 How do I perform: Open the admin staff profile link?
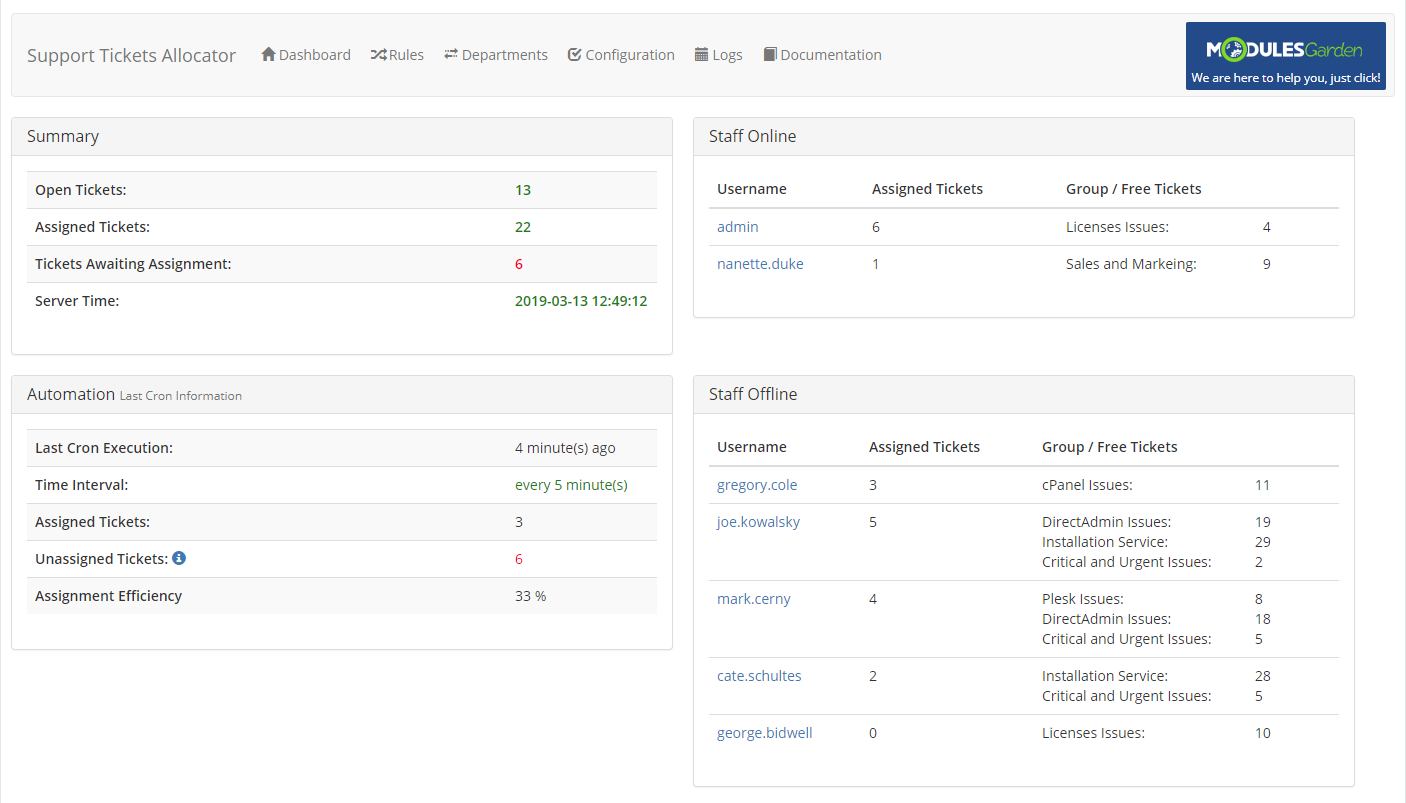pyautogui.click(x=737, y=227)
